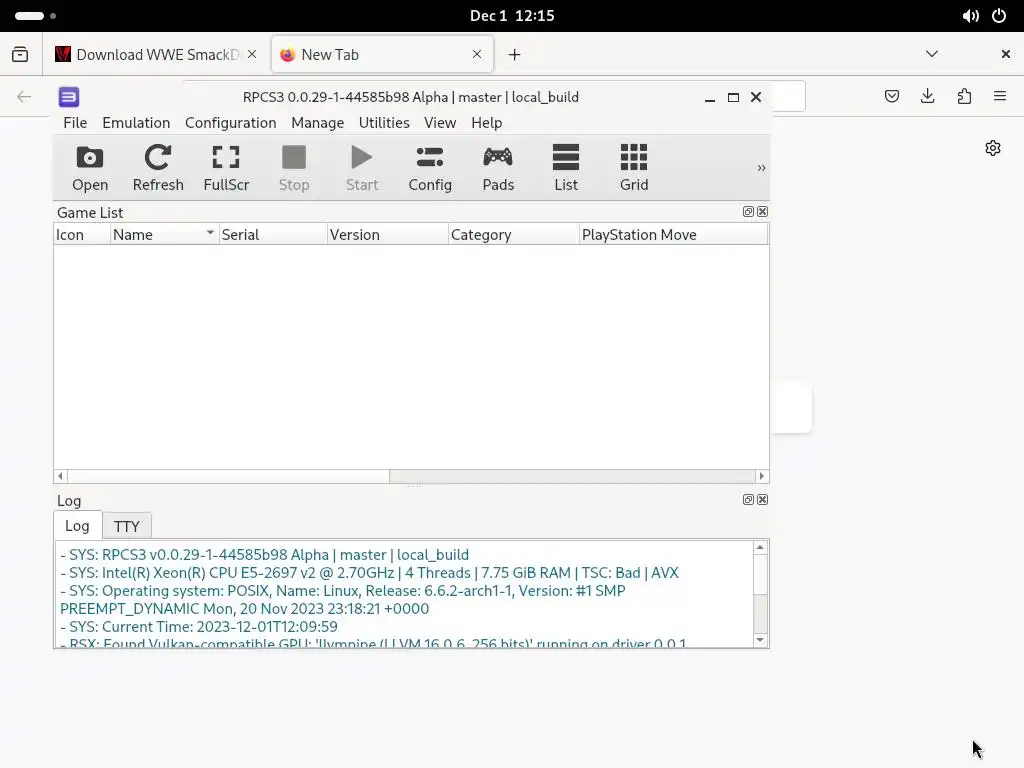
Task: Minimize the RPCS3 window
Action: [710, 97]
